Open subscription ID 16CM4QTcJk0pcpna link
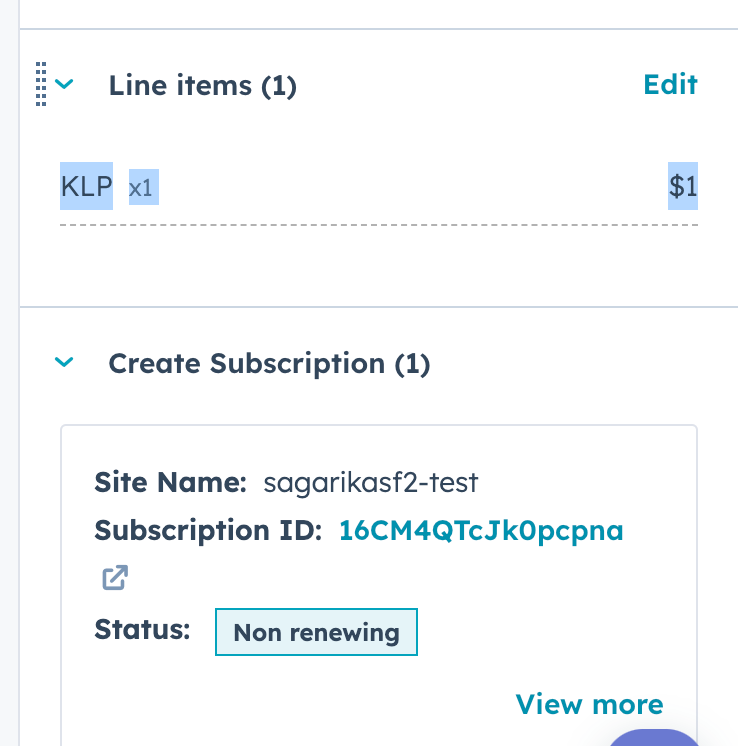 [481, 531]
